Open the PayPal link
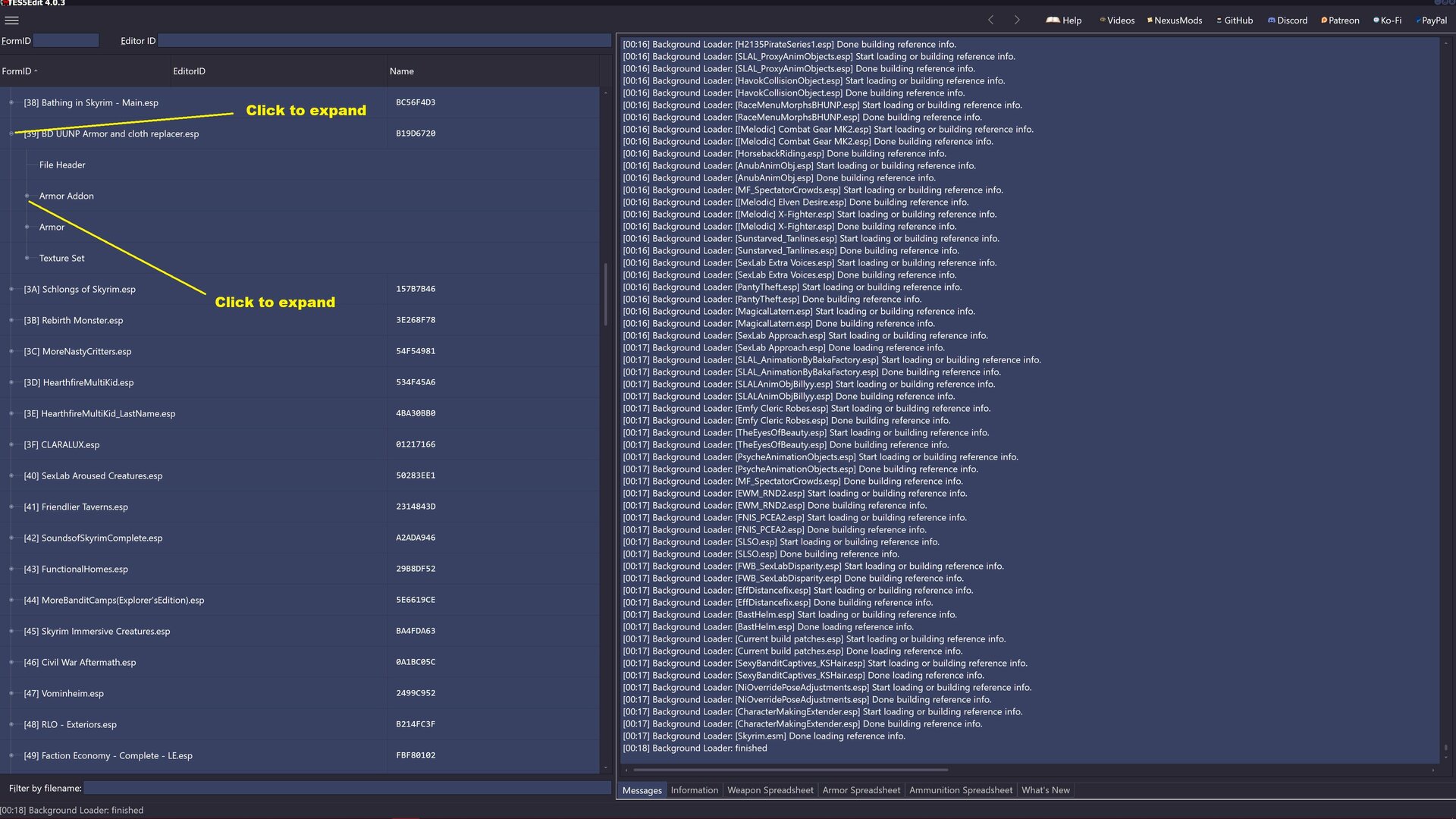Screen dimensions: 1456x819 pos(1431,20)
